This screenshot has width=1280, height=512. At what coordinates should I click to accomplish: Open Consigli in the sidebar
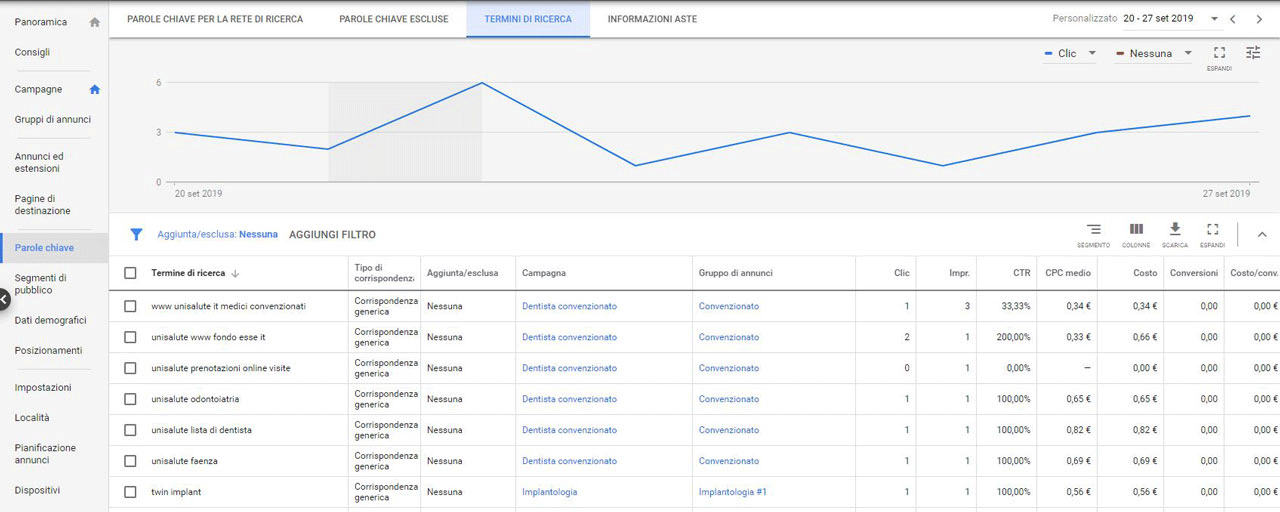pos(32,52)
